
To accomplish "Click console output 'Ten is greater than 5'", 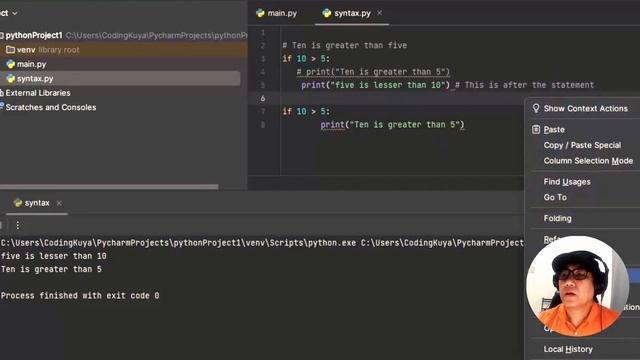I will pos(51,269).
